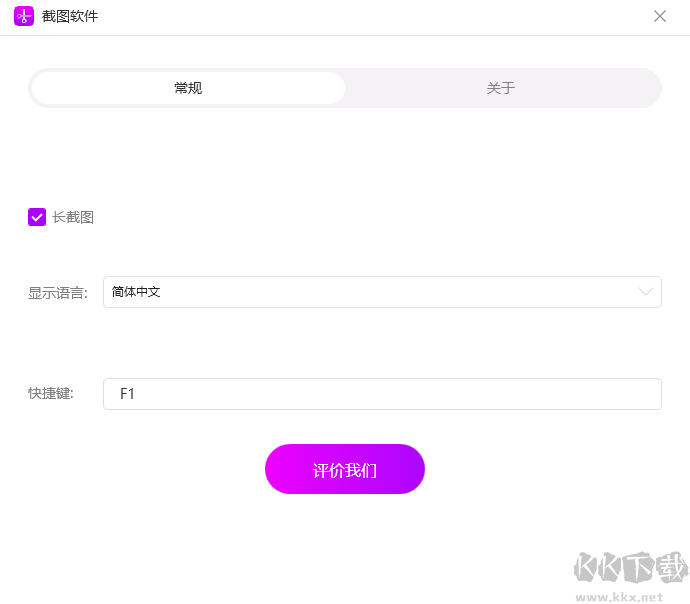Expand the language chevron arrow

[x=646, y=292]
